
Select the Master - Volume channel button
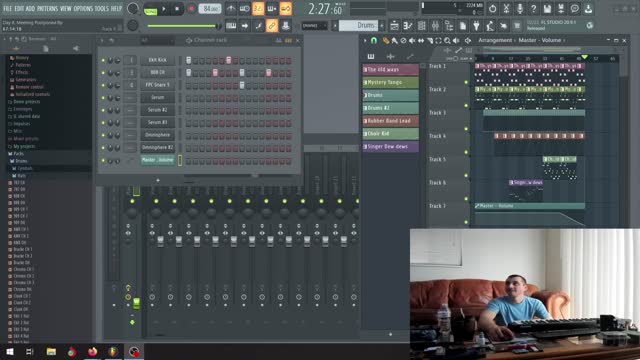[158, 160]
